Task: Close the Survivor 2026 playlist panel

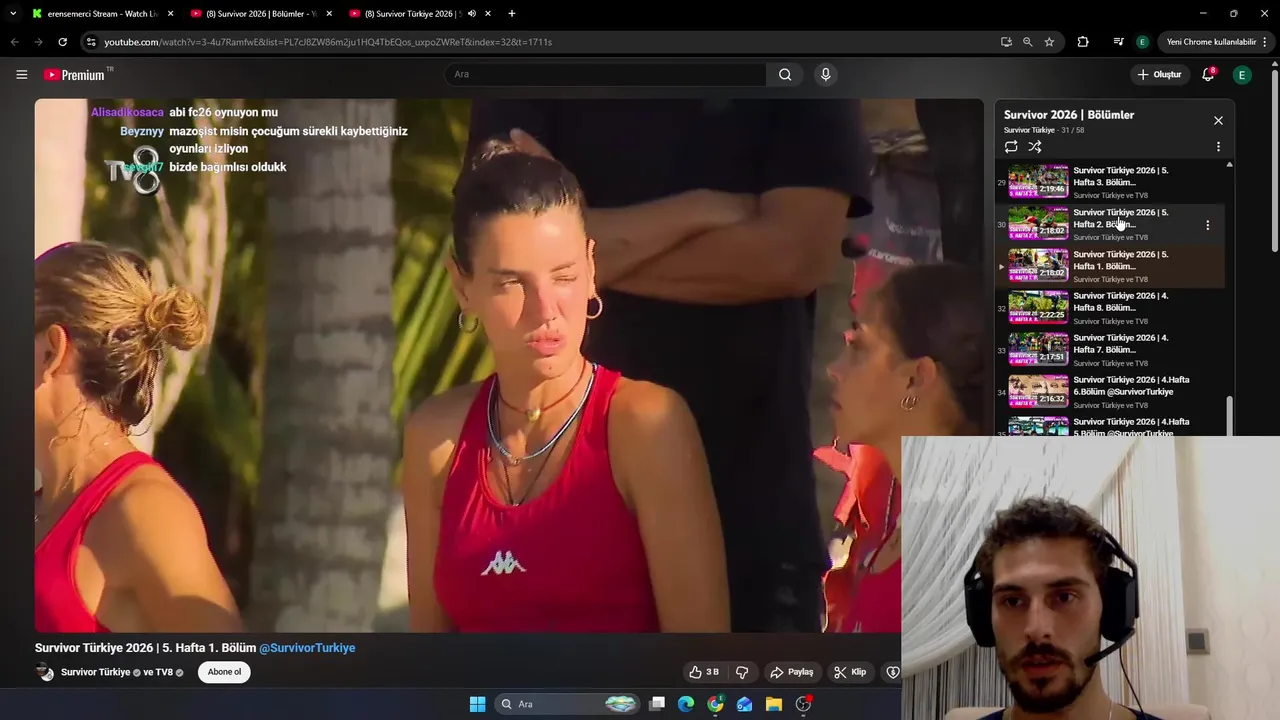Action: pos(1218,120)
